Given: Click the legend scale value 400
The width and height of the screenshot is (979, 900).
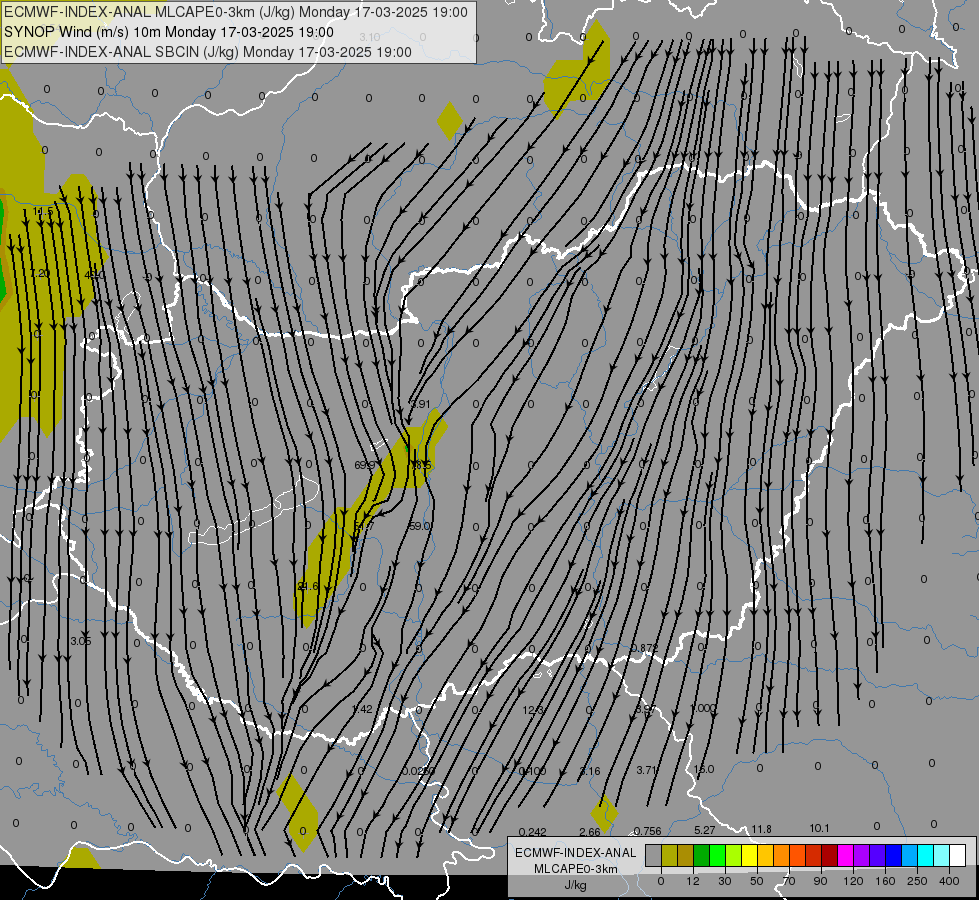Looking at the screenshot, I should (949, 881).
